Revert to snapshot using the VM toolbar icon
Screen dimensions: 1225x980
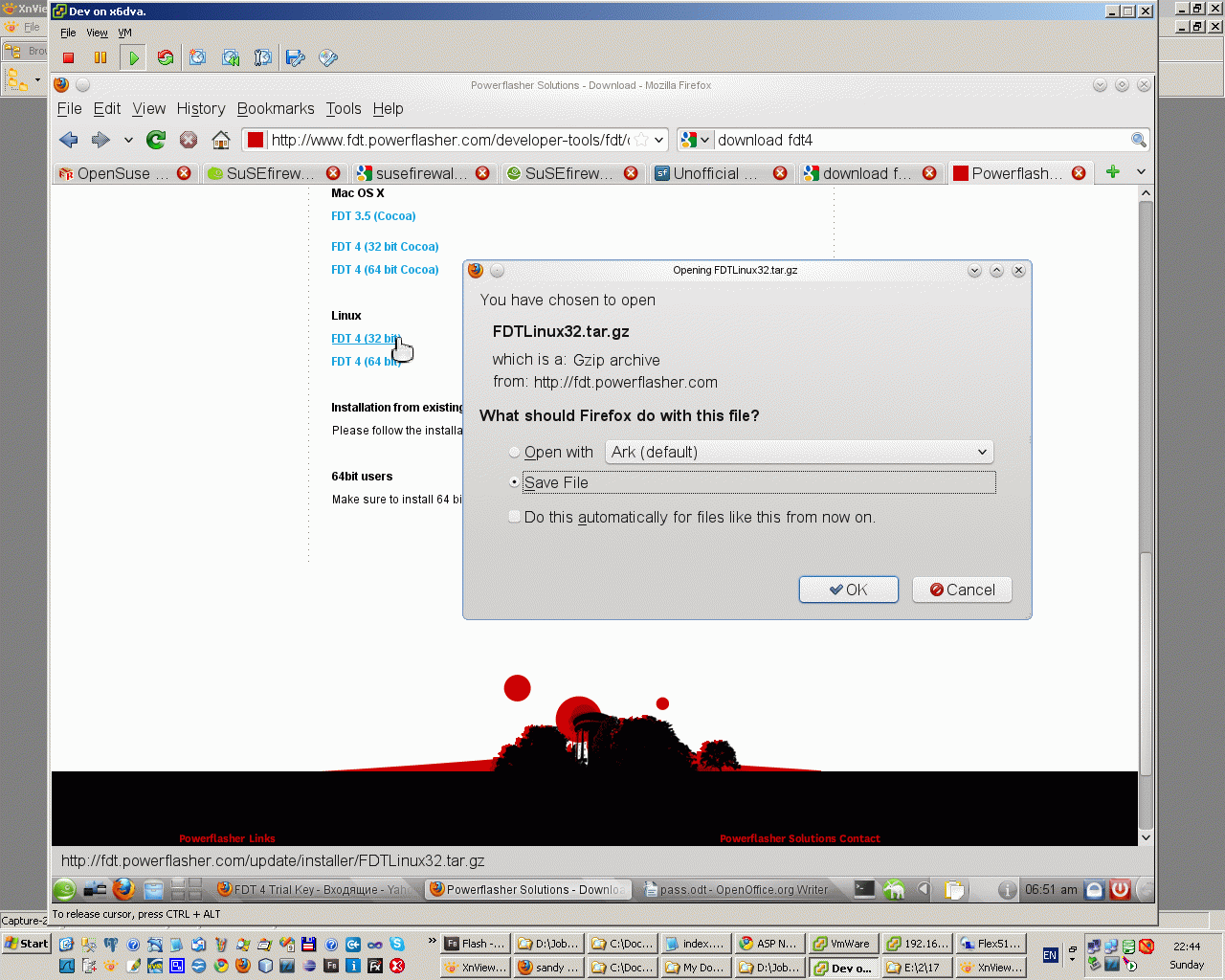tap(231, 58)
